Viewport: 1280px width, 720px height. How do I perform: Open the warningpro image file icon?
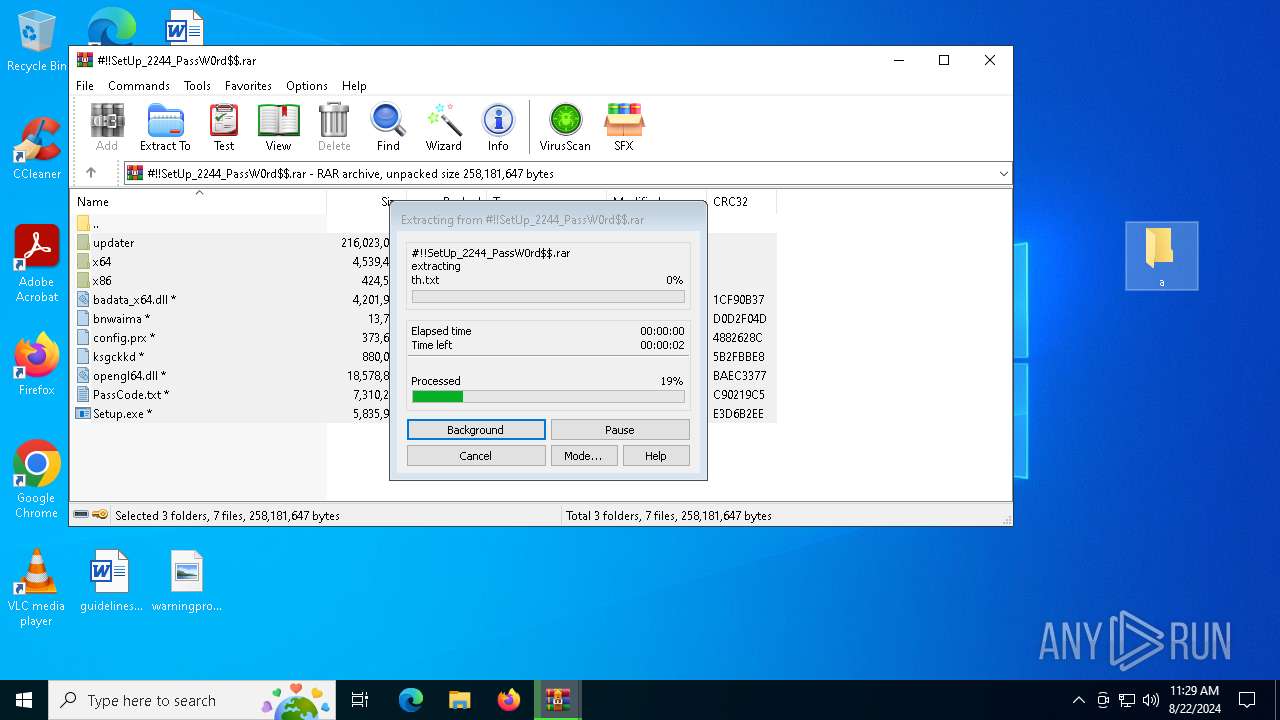[x=187, y=580]
